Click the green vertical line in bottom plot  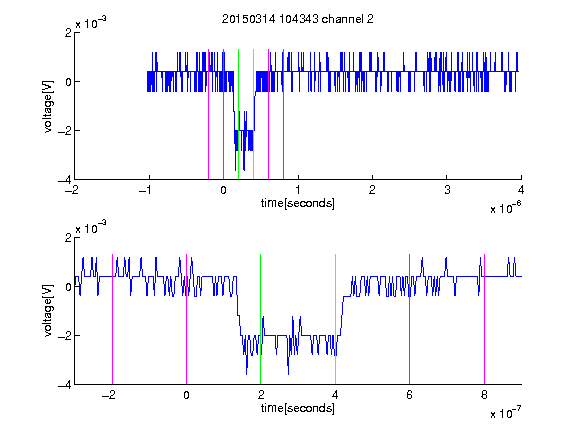tap(260, 319)
